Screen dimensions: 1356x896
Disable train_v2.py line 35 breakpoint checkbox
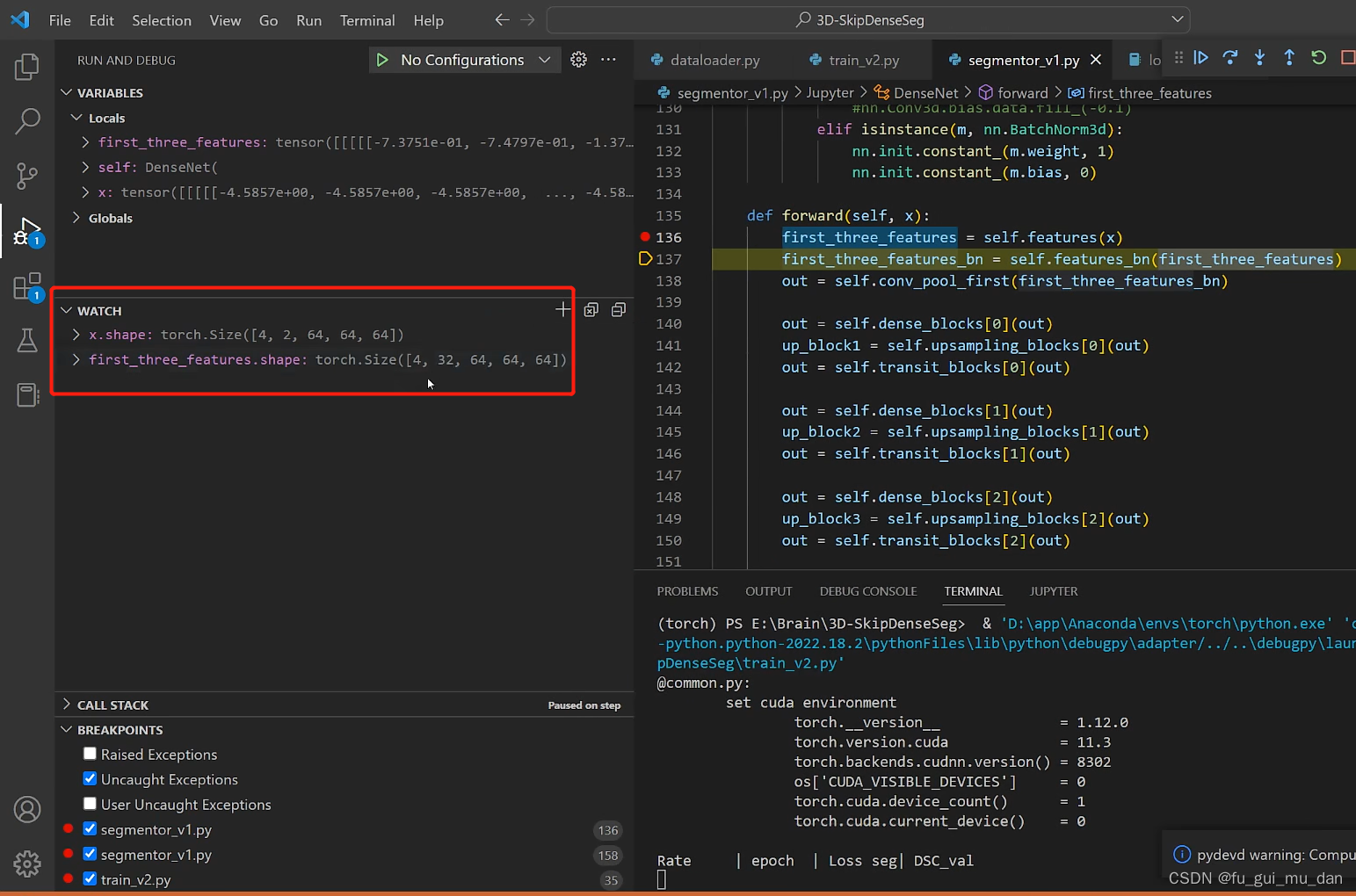tap(90, 878)
